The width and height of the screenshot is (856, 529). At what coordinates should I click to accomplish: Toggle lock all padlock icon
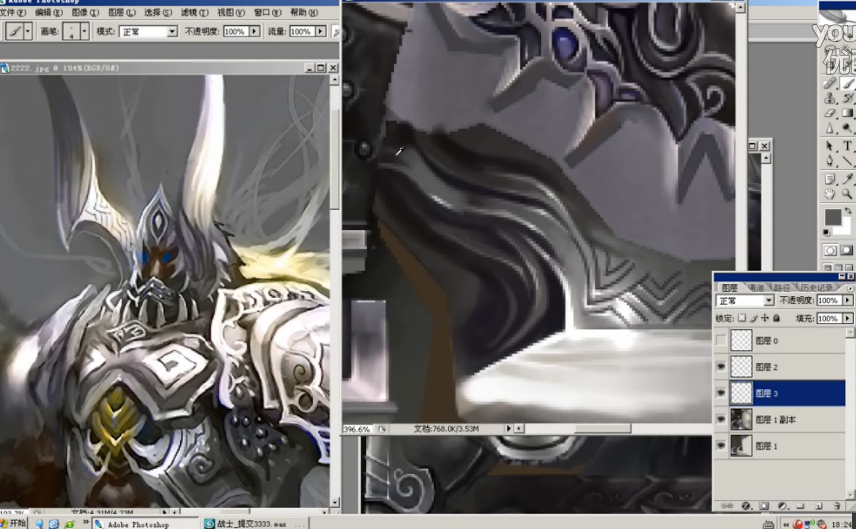pyautogui.click(x=776, y=318)
